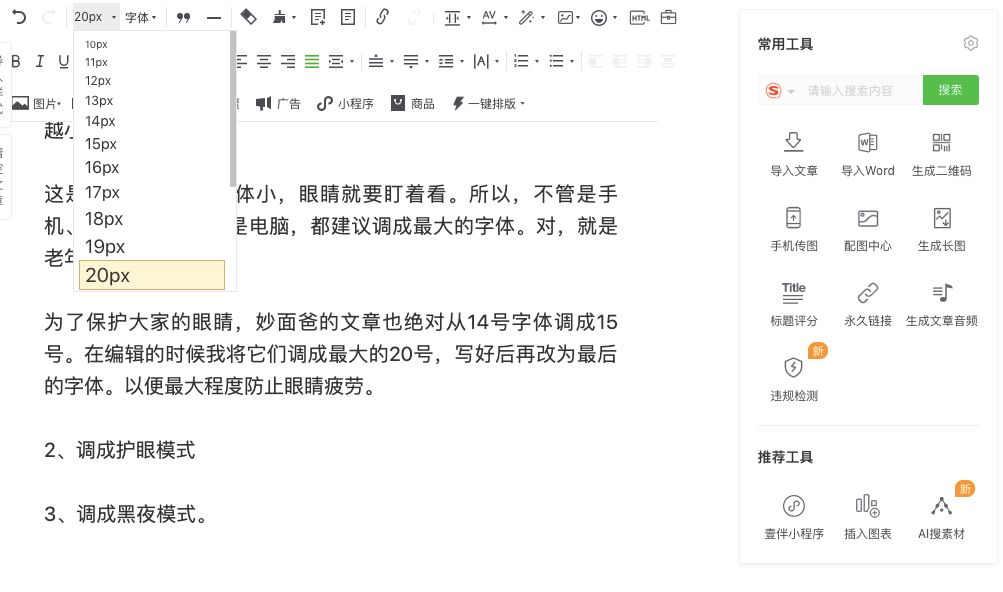
Task: Open the 一键排版 one-click layout dropdown
Action: pos(489,104)
